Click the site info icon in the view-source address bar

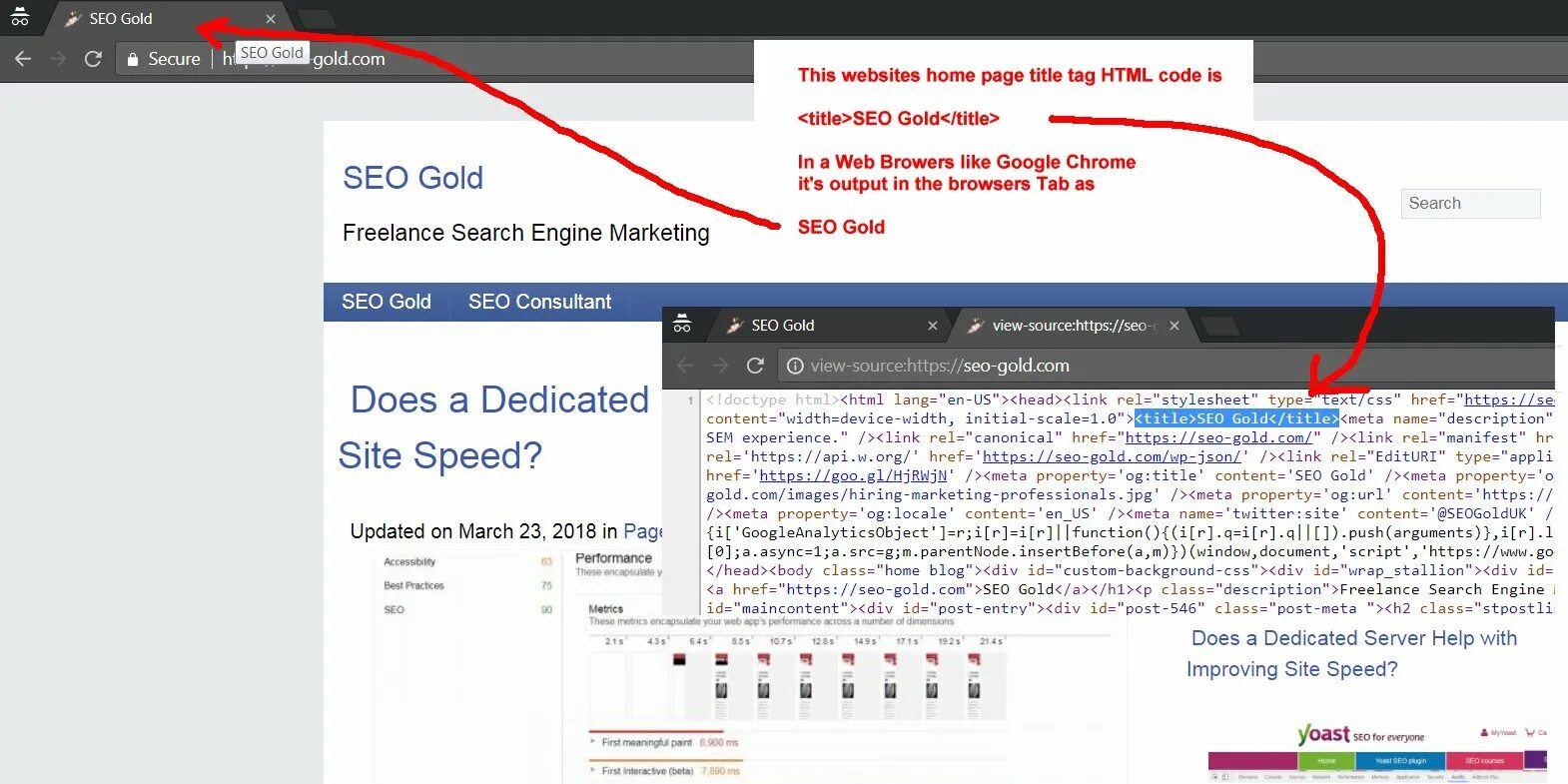tap(795, 367)
